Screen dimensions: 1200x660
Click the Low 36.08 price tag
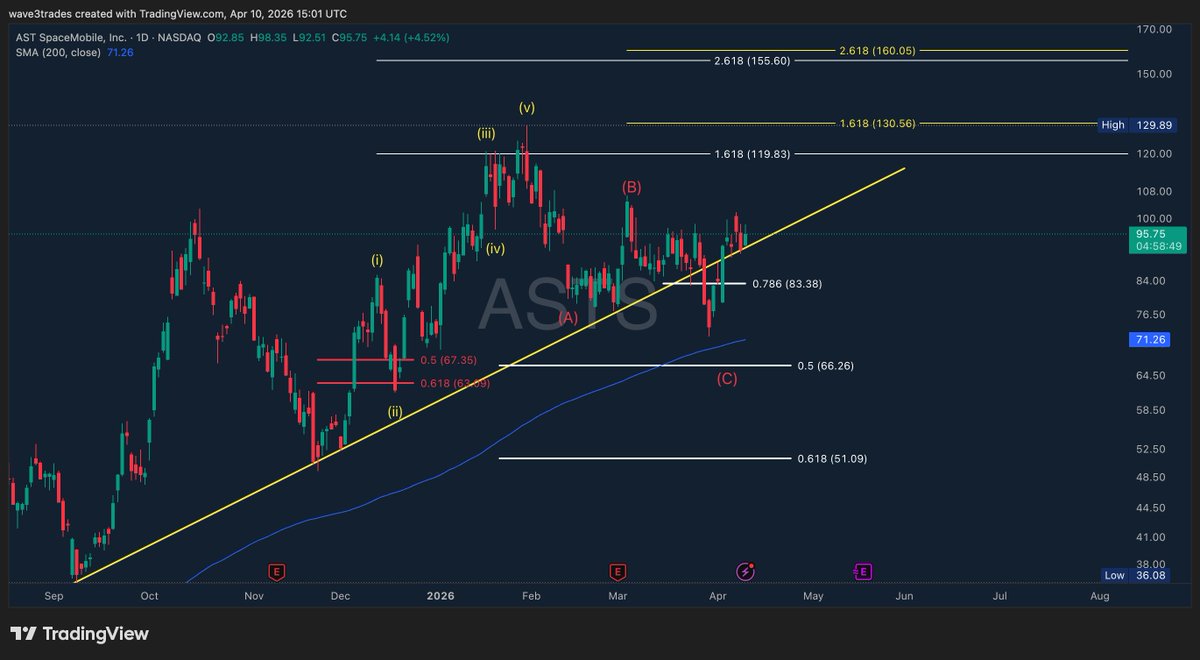point(1136,575)
